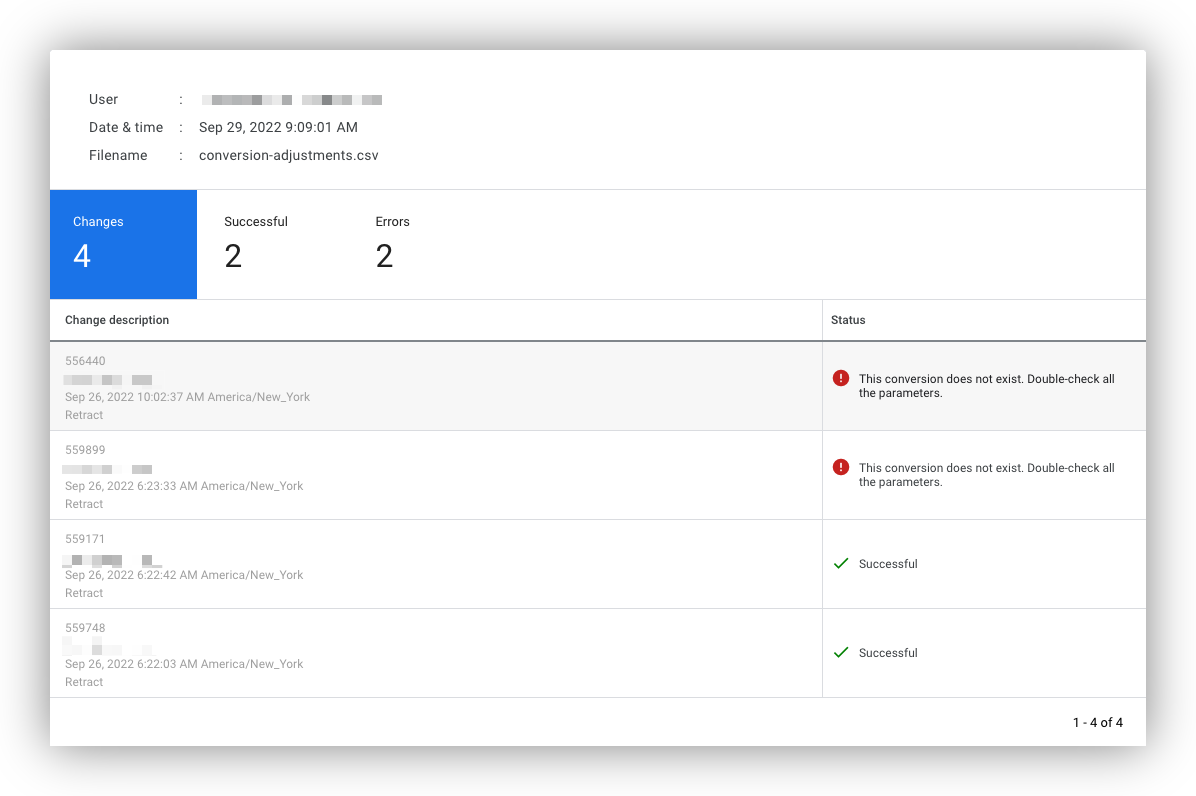
Task: Click Retract under conversion 559899
Action: coord(84,505)
